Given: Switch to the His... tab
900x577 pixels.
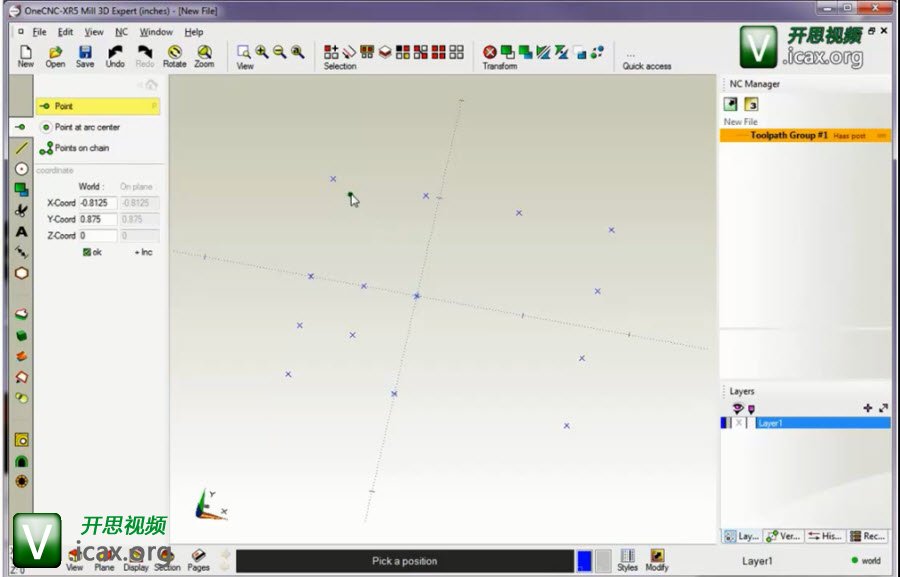Looking at the screenshot, I should 825,536.
